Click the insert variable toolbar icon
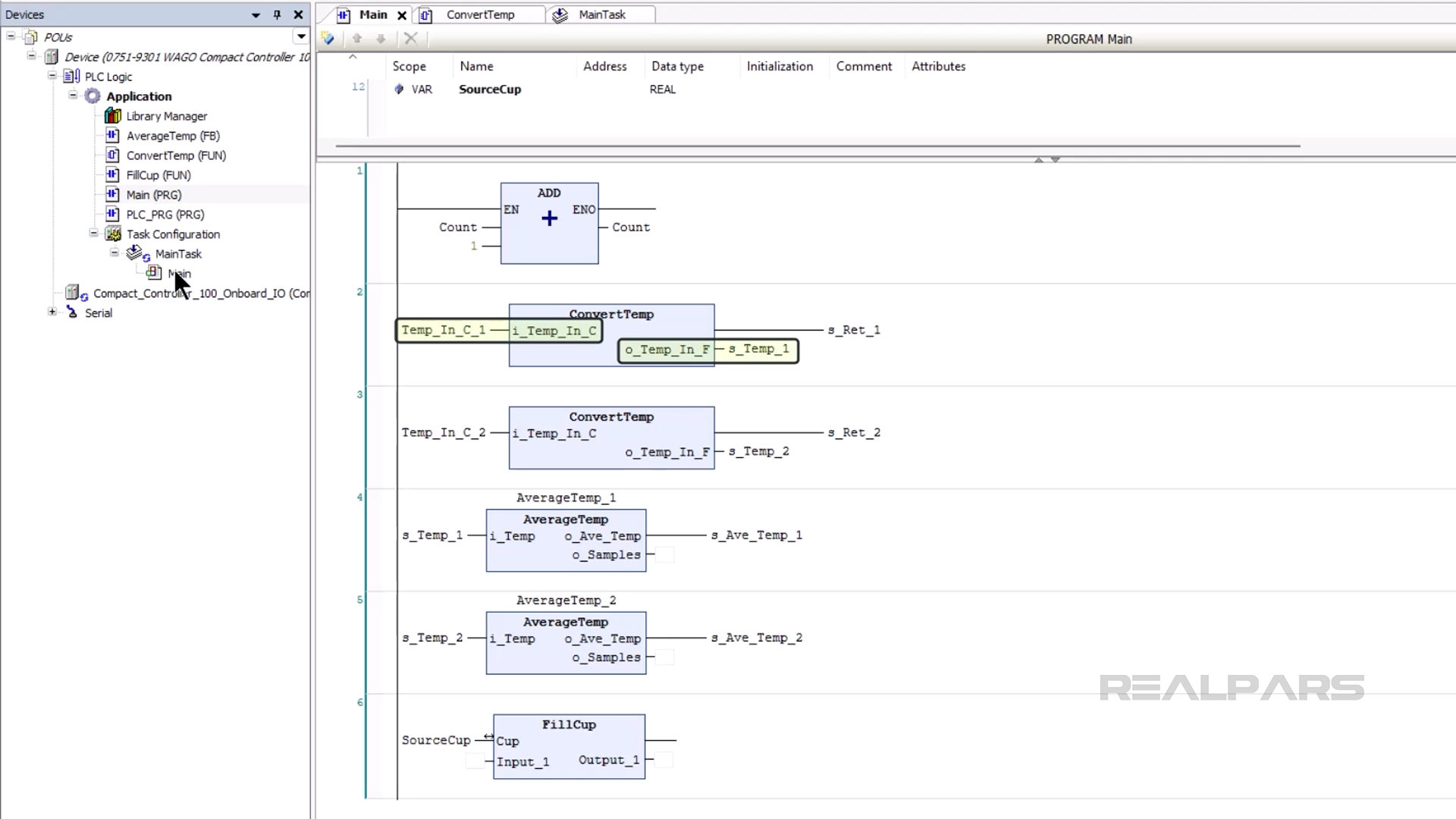Screen dimensions: 1456x819 pos(328,38)
